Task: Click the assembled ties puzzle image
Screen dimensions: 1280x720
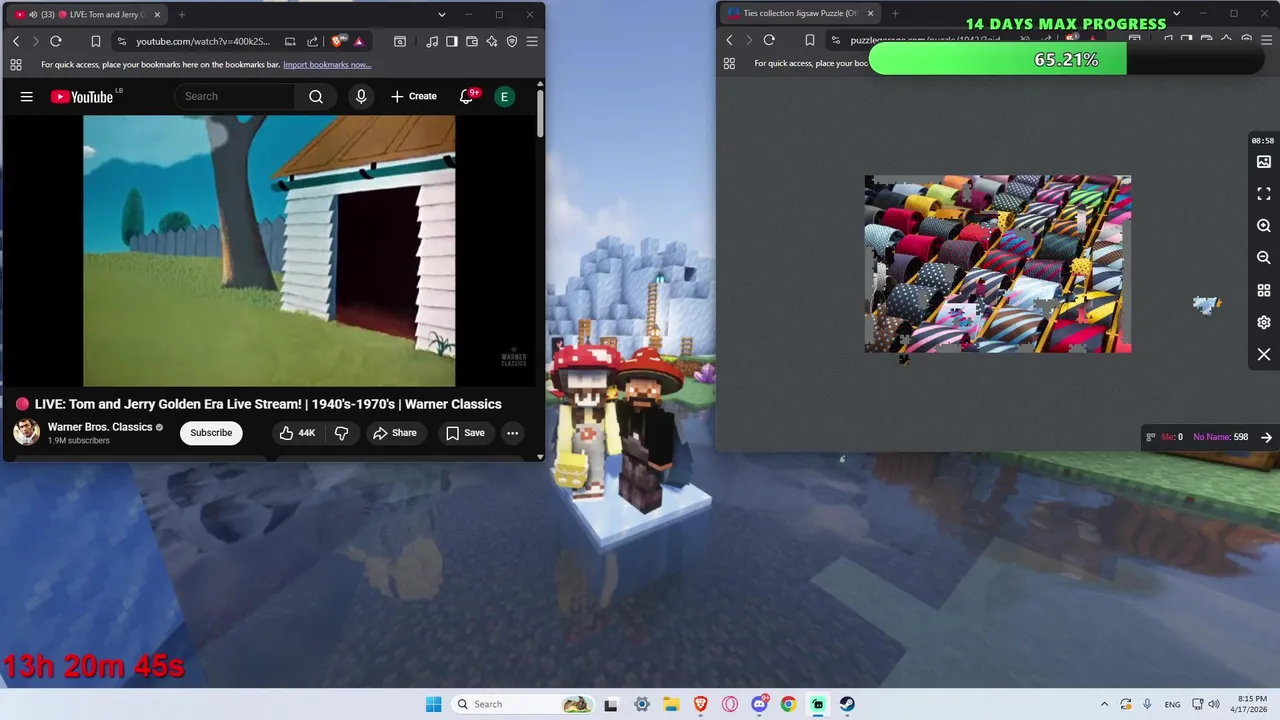Action: coord(998,264)
